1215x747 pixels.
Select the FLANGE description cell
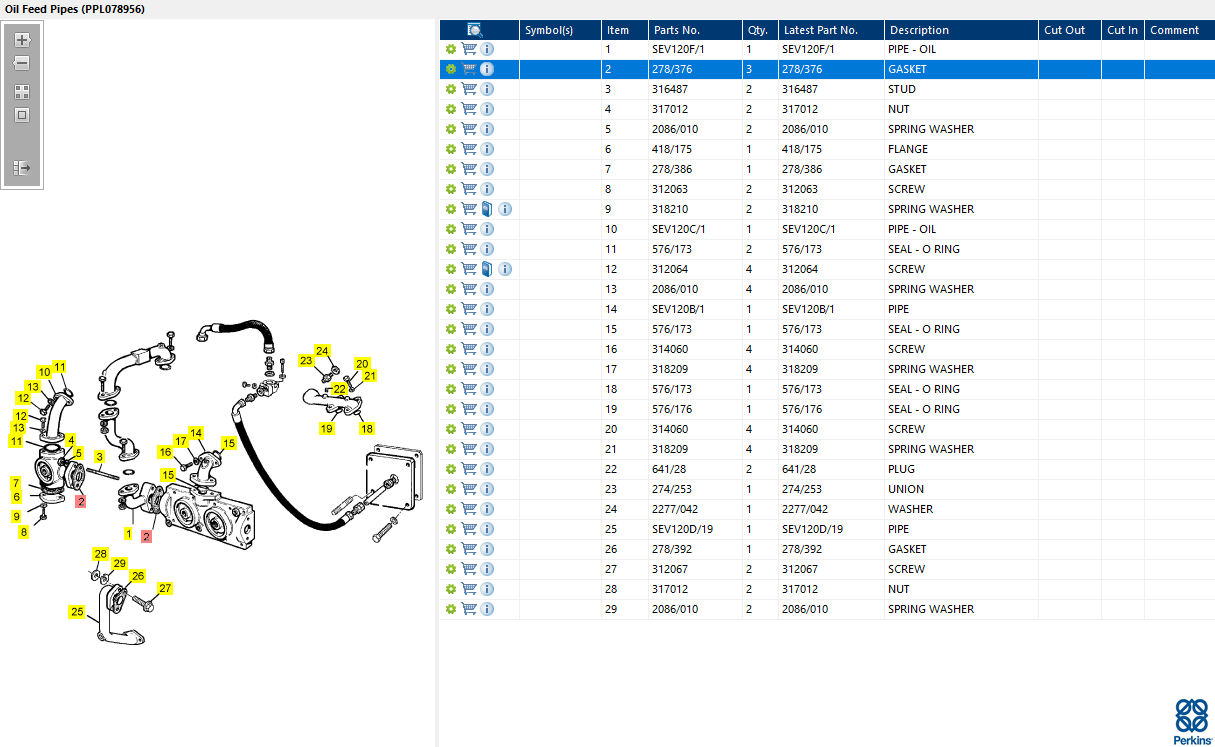point(961,149)
